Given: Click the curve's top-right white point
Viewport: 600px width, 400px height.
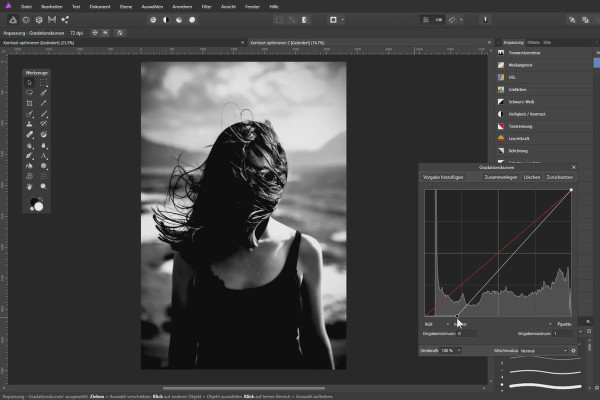Looking at the screenshot, I should click(571, 190).
